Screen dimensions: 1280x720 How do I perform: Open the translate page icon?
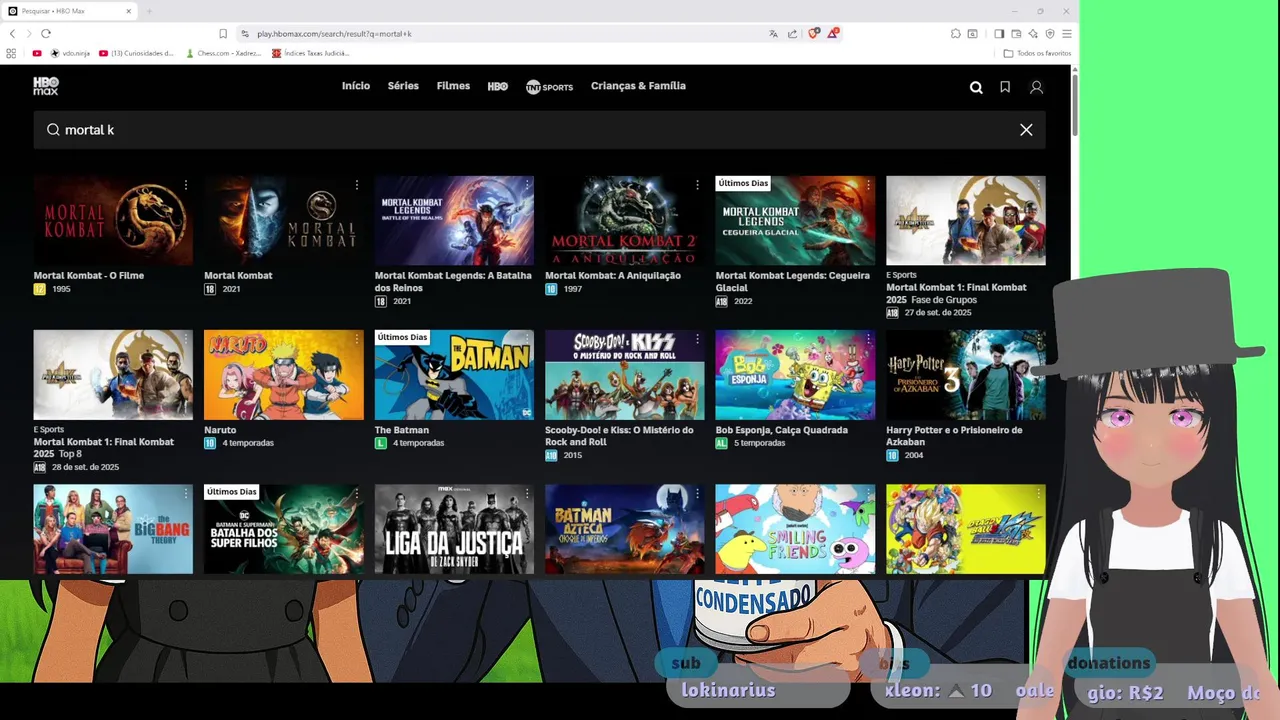coord(773,33)
